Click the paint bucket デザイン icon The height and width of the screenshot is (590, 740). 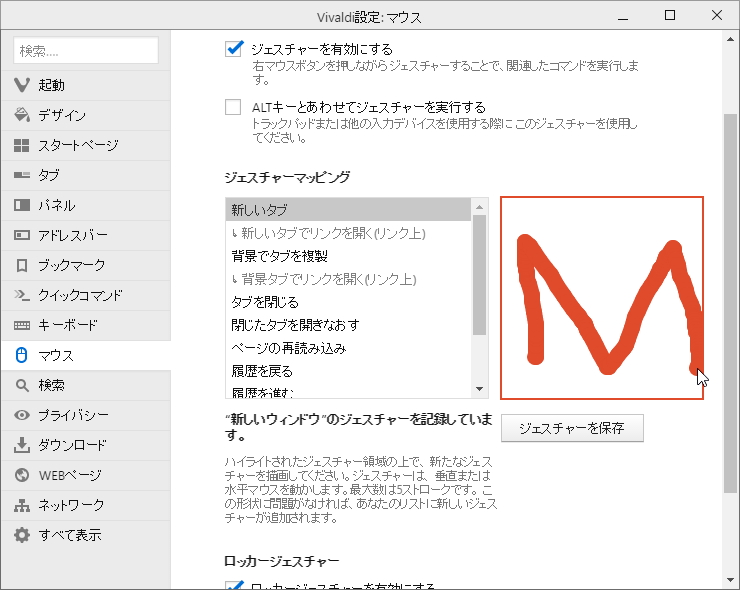22,115
